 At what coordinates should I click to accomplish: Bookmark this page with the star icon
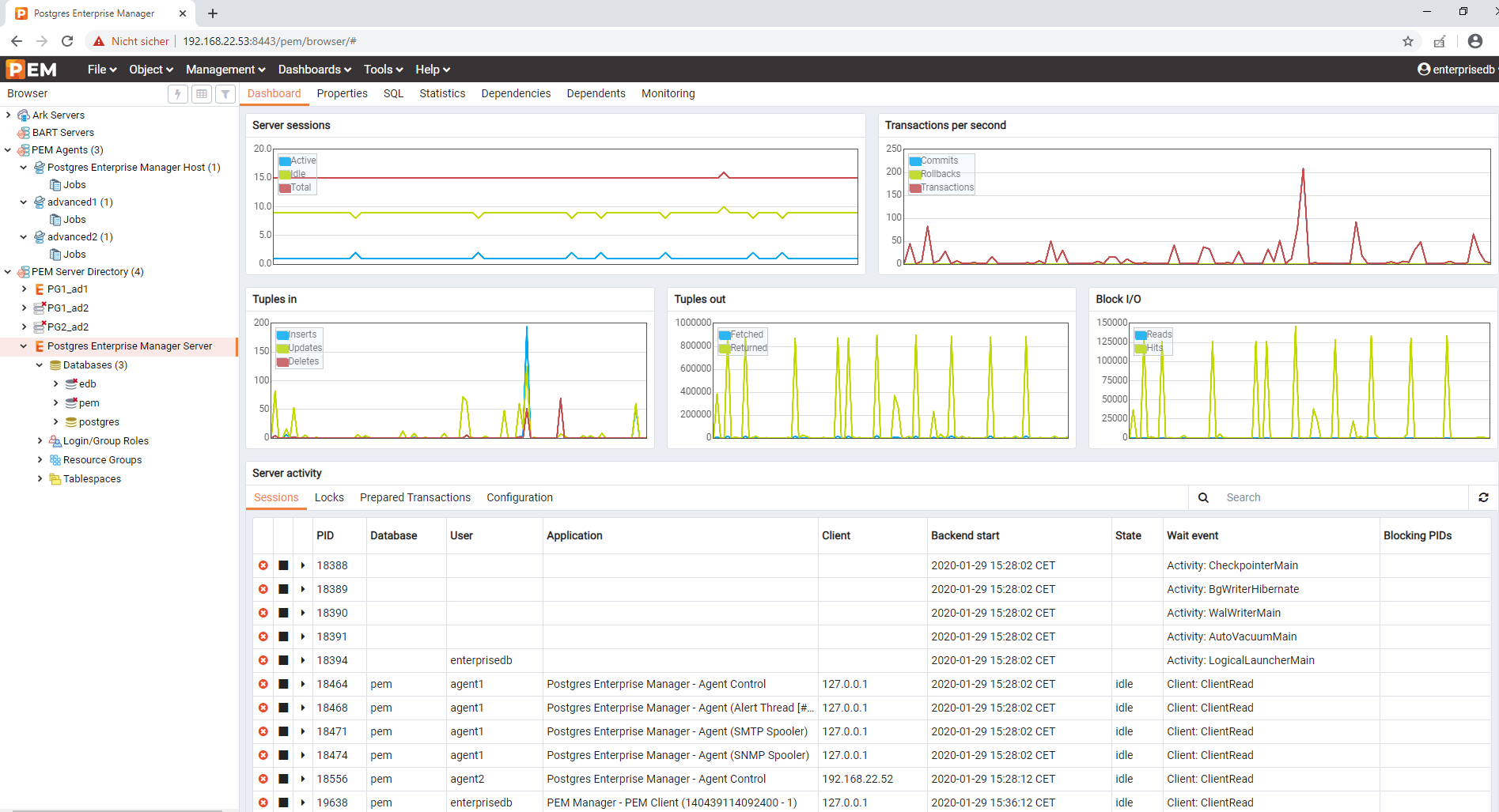pyautogui.click(x=1408, y=41)
